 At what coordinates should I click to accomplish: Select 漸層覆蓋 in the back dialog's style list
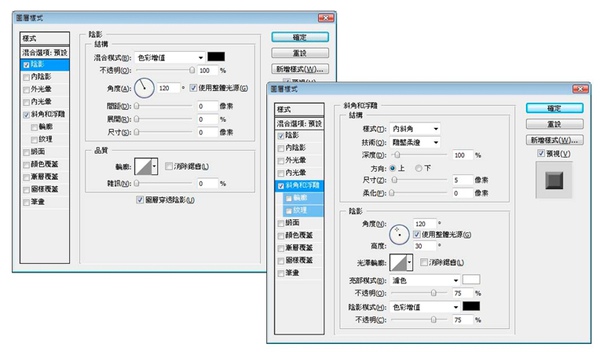pyautogui.click(x=44, y=176)
